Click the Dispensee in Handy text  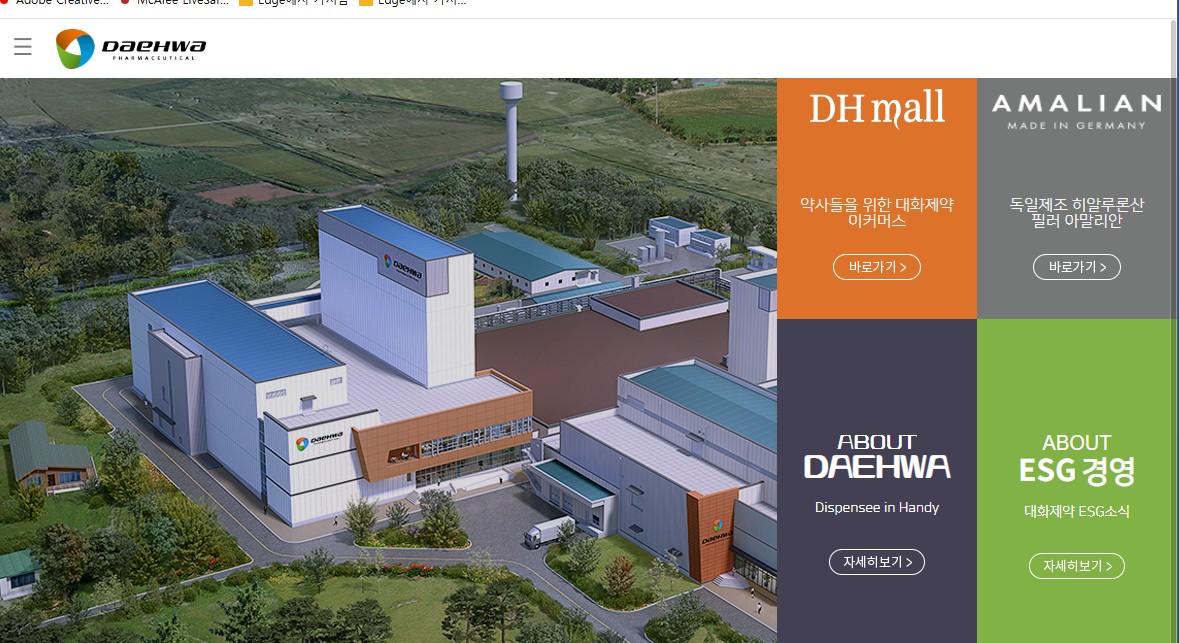point(877,508)
